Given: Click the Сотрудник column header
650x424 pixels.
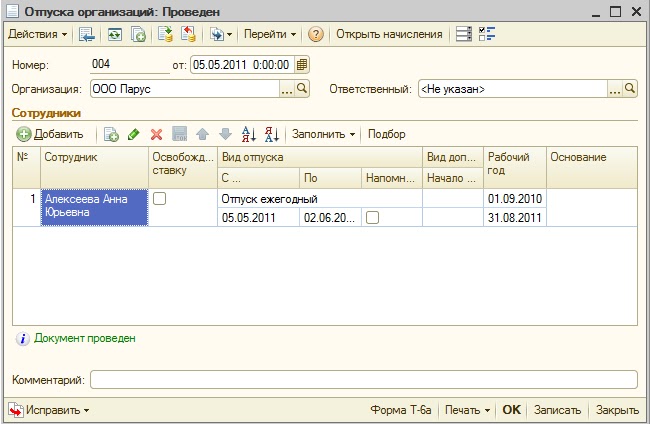Looking at the screenshot, I should click(x=95, y=167).
